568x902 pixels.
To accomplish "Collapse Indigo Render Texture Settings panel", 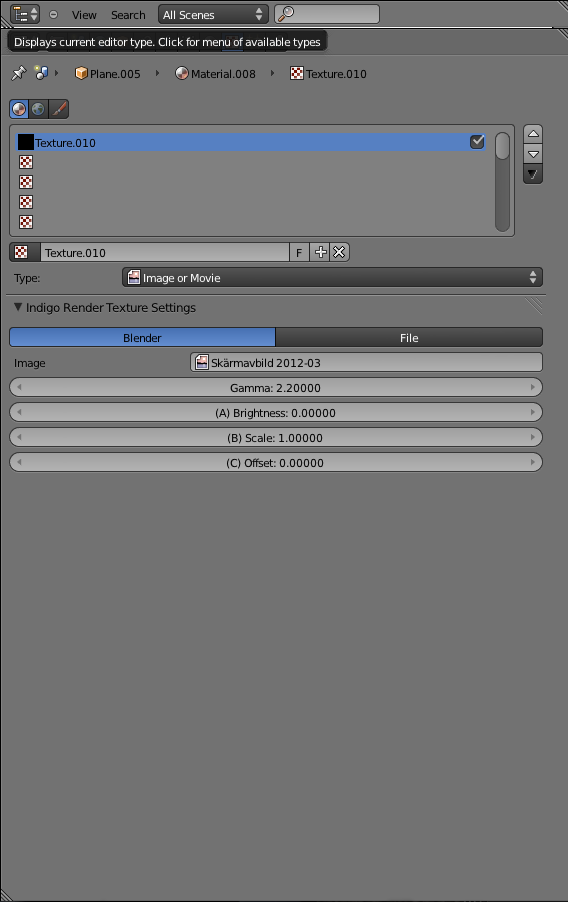I will [x=105, y=307].
